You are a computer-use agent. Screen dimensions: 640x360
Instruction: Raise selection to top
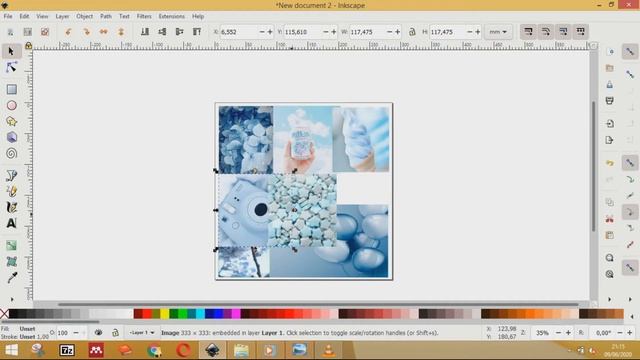point(197,31)
